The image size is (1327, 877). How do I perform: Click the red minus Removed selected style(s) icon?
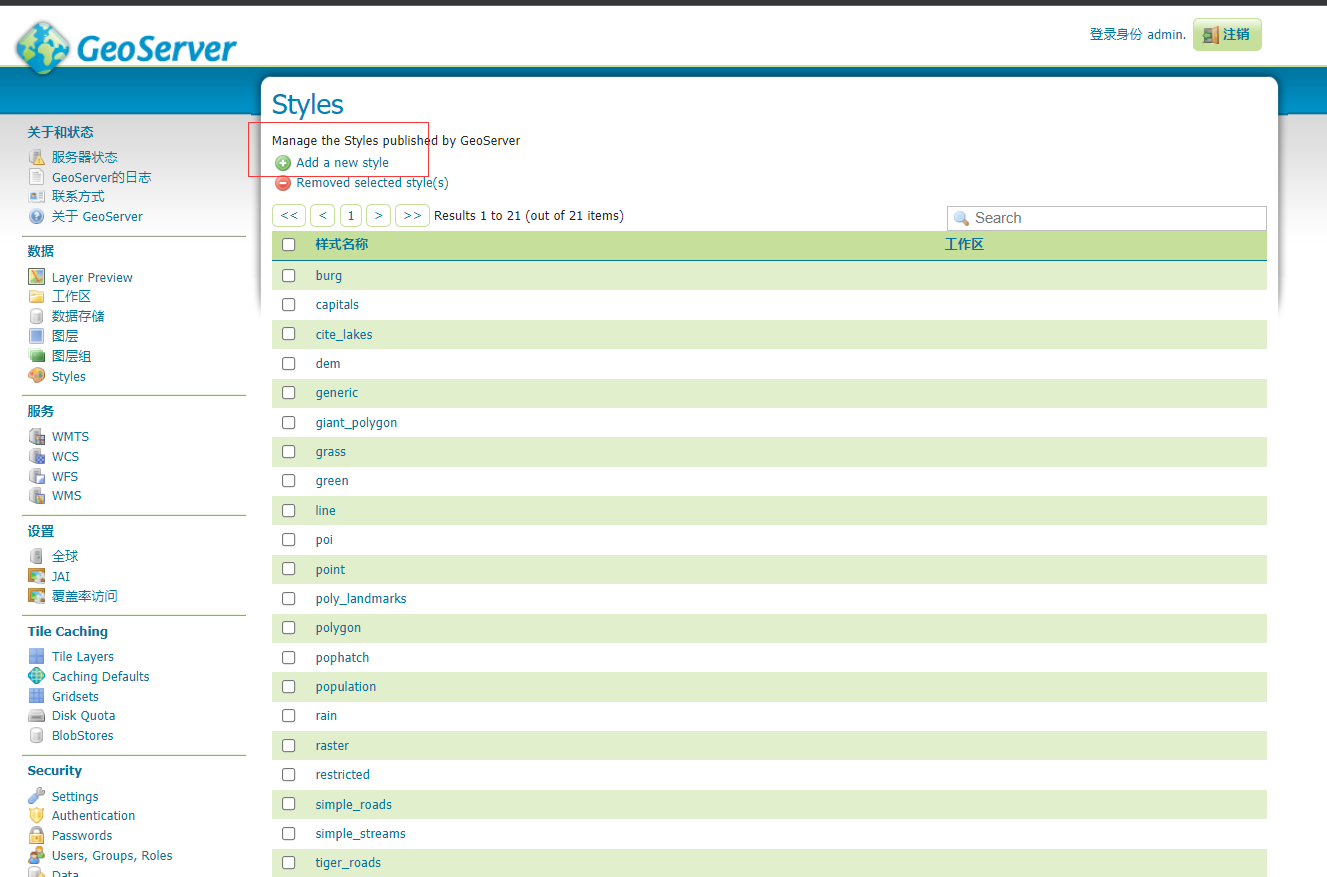coord(283,183)
